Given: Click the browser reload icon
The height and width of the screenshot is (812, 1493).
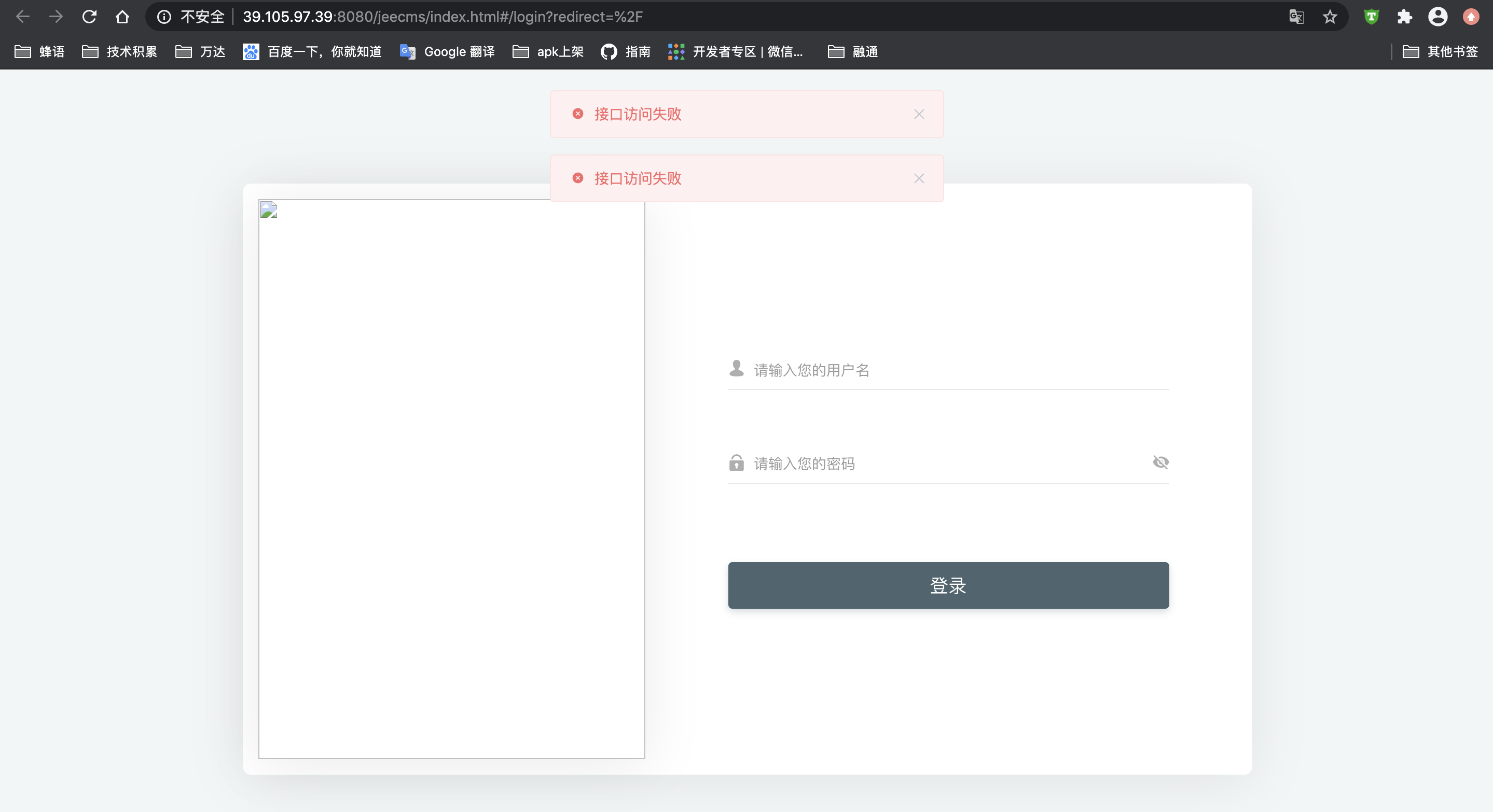Looking at the screenshot, I should tap(89, 17).
